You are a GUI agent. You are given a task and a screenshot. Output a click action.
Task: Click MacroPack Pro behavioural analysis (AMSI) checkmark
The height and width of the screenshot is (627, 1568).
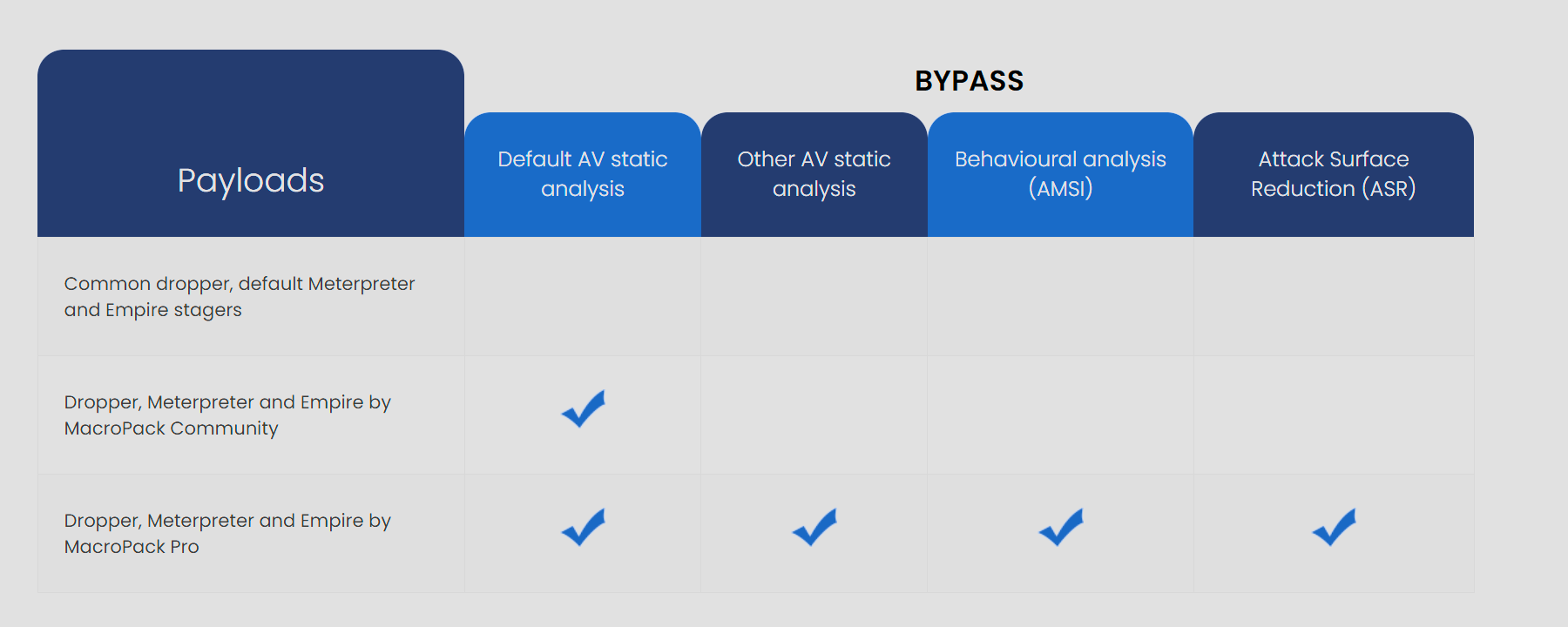[1060, 527]
